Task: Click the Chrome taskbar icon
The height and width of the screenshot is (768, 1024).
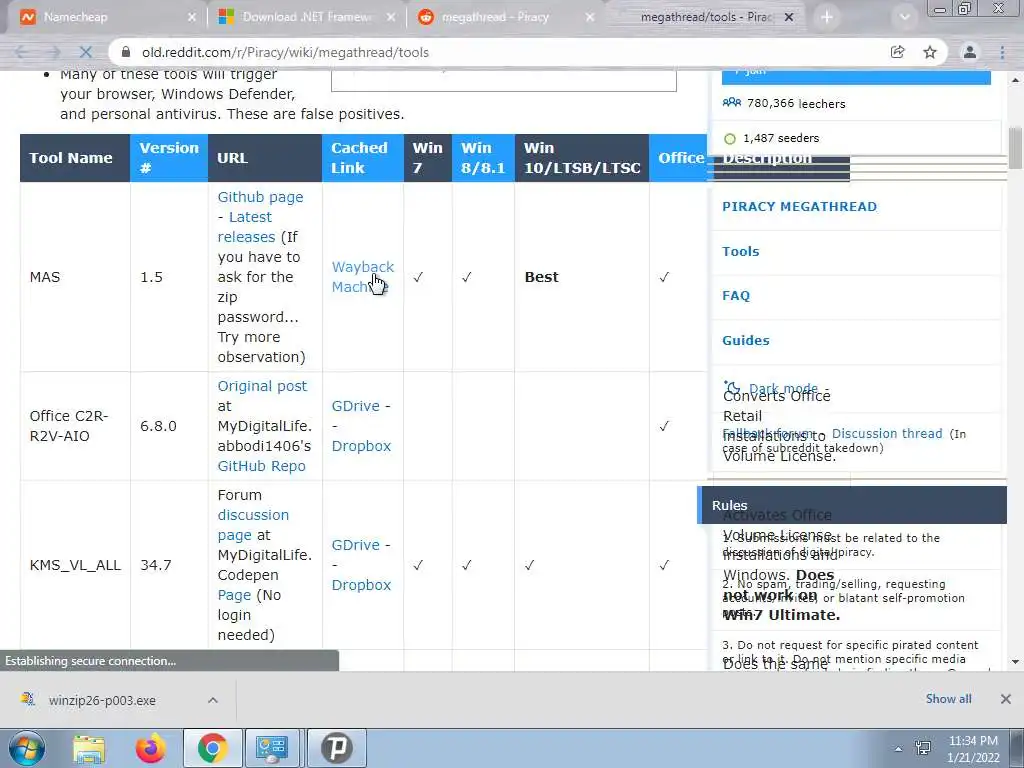Action: [x=212, y=748]
